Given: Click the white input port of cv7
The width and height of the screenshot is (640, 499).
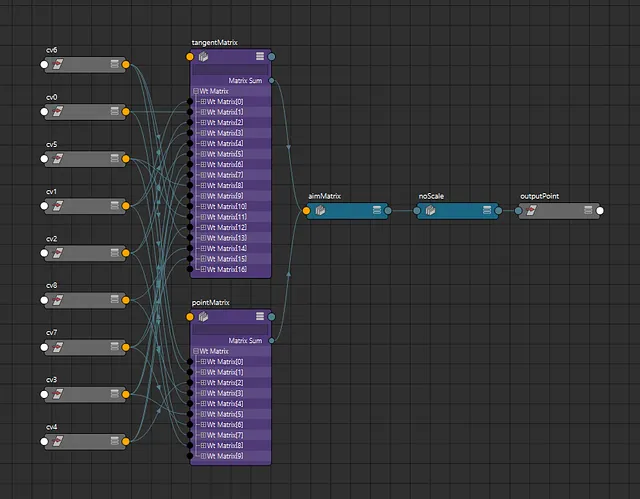Looking at the screenshot, I should tap(44, 346).
